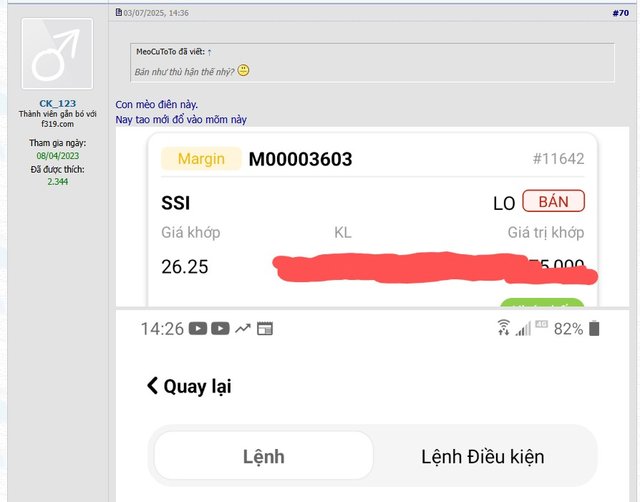Tap the trending chart notification icon
The height and width of the screenshot is (502, 640).
(242, 329)
